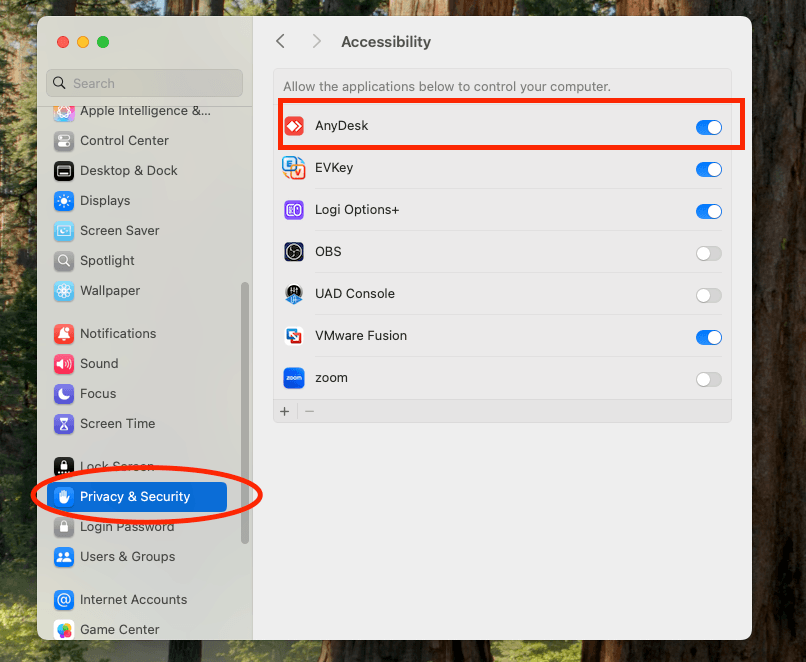Add an application with plus button

pos(285,411)
